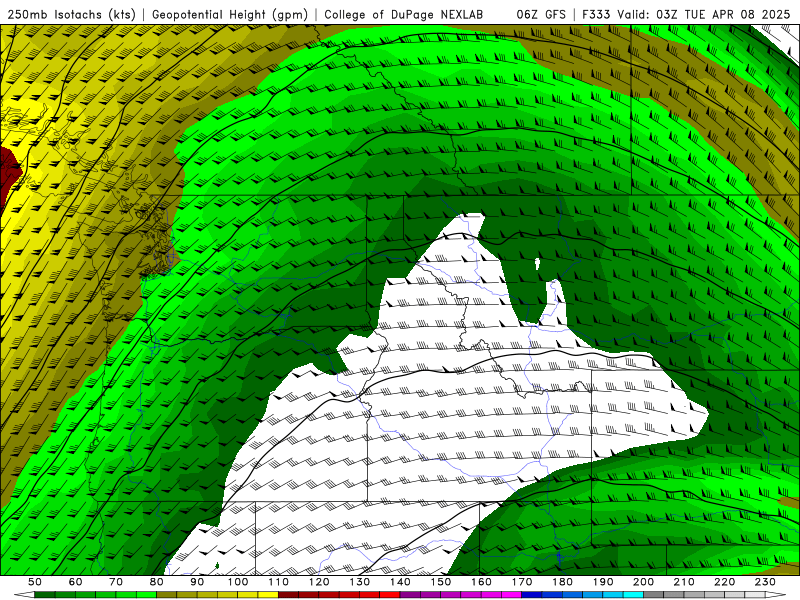Click the cyan swatch below the 200 label
The image size is (800, 600).
pos(633,595)
